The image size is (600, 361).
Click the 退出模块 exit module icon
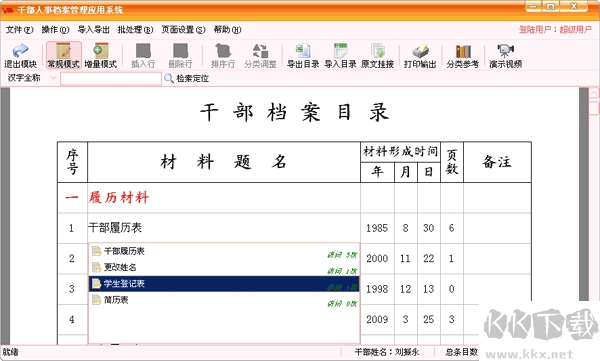pyautogui.click(x=20, y=56)
